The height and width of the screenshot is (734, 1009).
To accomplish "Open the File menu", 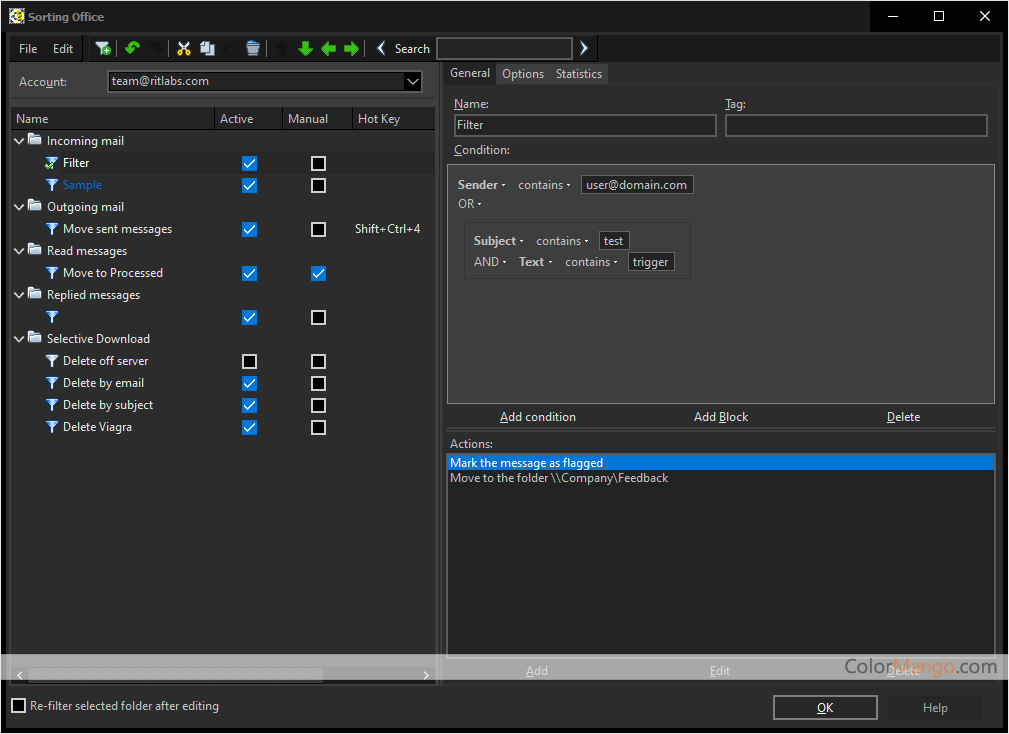I will pos(28,49).
